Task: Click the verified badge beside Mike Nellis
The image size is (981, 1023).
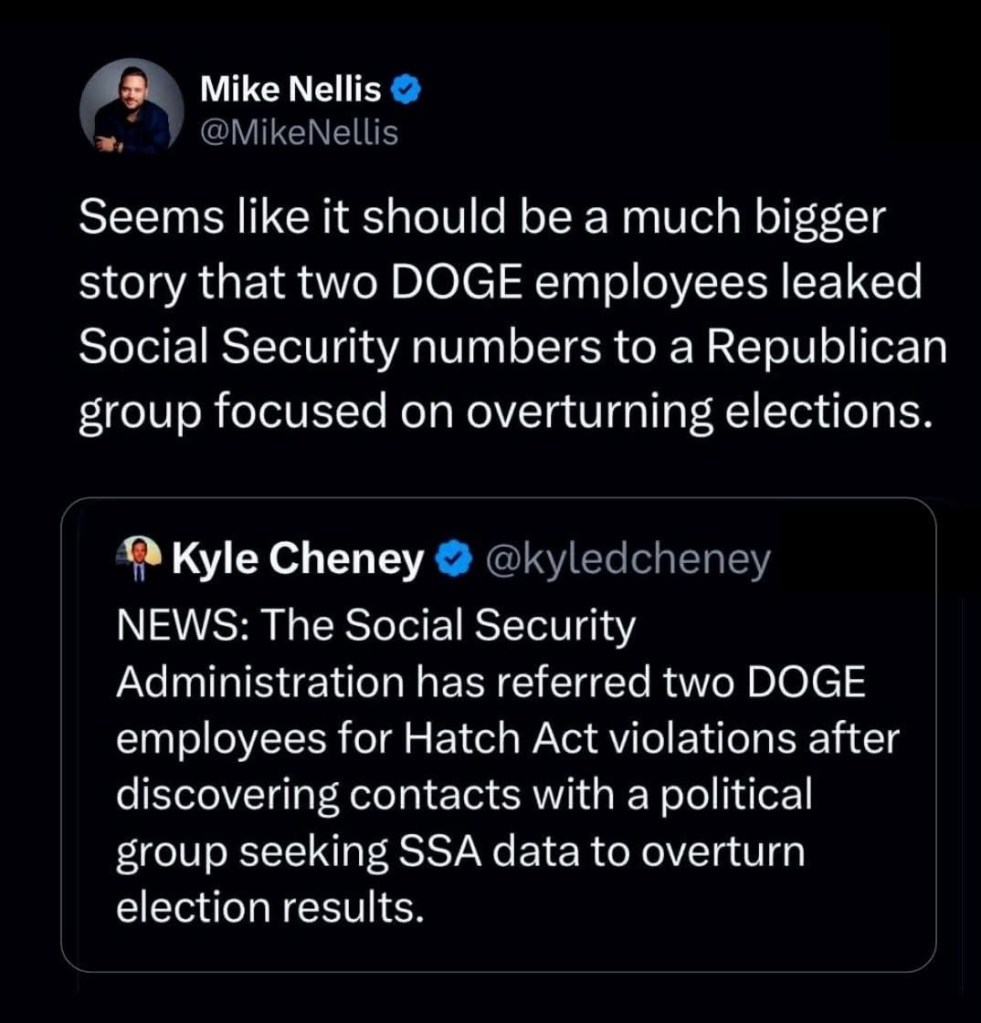Action: pos(406,91)
